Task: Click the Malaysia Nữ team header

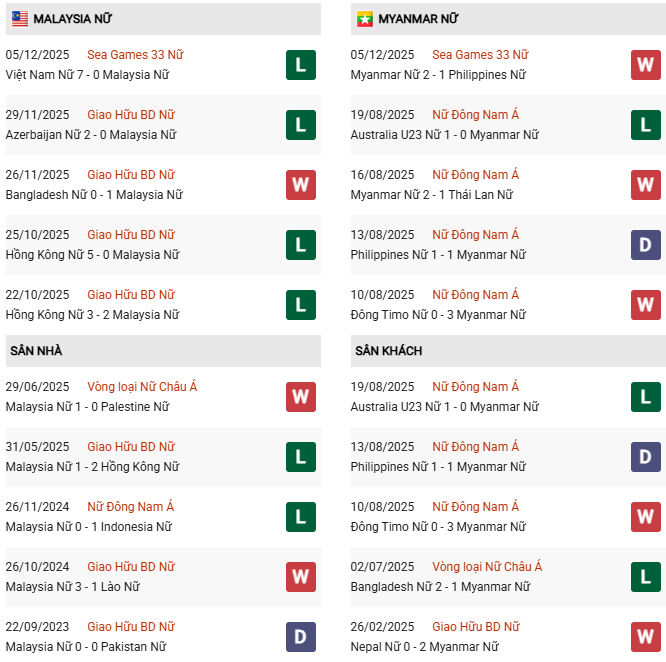Action: pyautogui.click(x=75, y=19)
